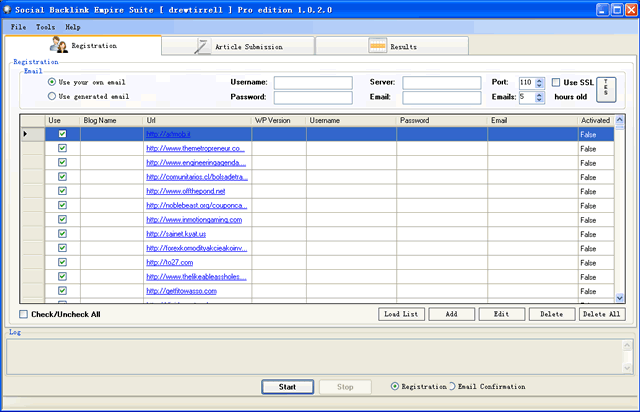The width and height of the screenshot is (640, 412).
Task: Open the http://sainet.kyat.us link
Action: point(176,234)
